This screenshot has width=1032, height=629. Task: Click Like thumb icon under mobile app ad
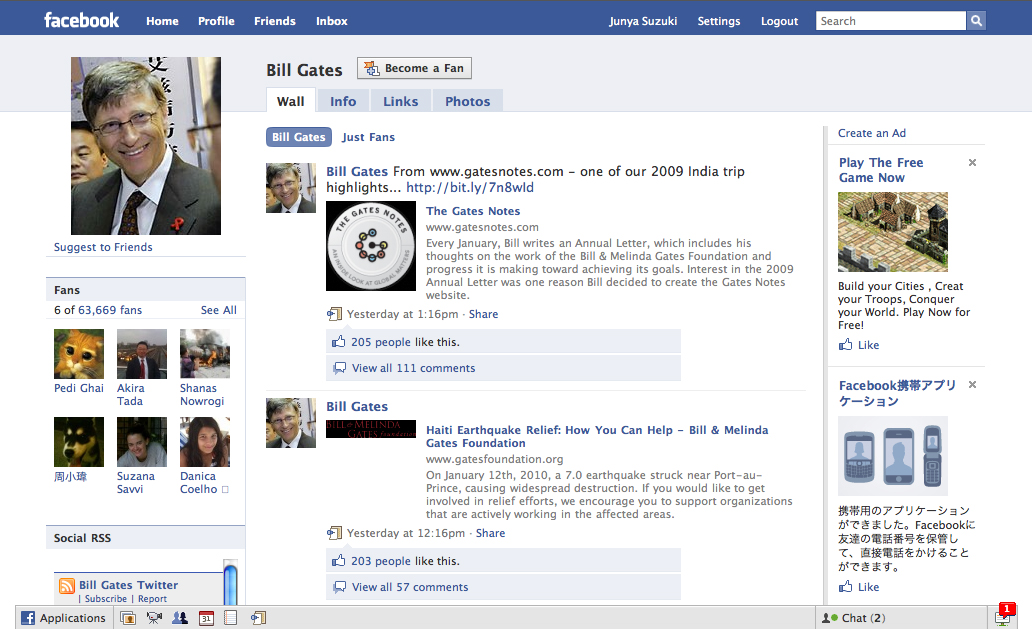[845, 587]
